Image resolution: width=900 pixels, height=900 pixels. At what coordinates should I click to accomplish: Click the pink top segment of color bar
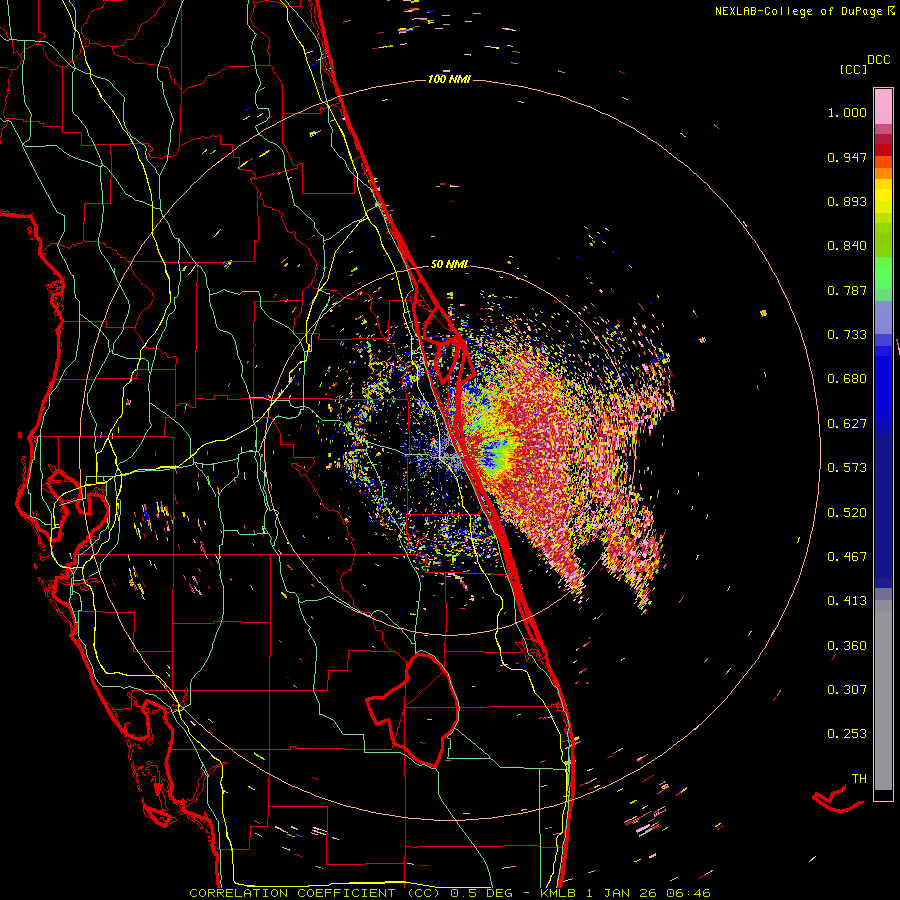pos(883,107)
